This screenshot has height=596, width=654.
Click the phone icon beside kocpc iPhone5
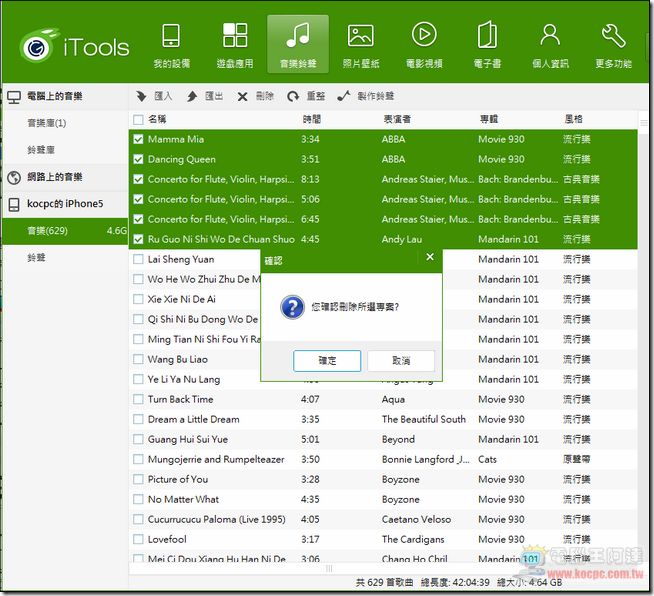click(14, 204)
